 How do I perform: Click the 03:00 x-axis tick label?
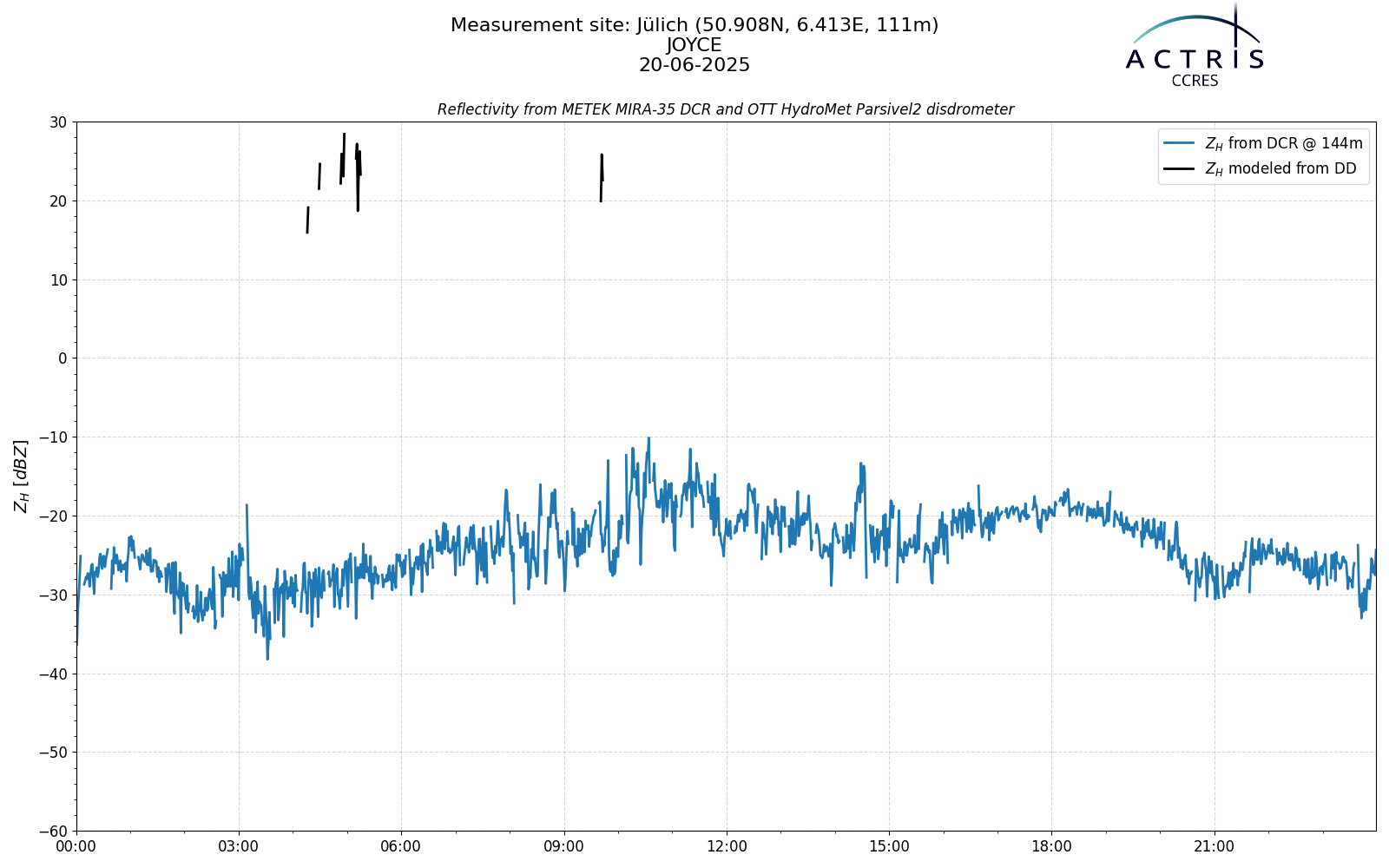pyautogui.click(x=239, y=846)
